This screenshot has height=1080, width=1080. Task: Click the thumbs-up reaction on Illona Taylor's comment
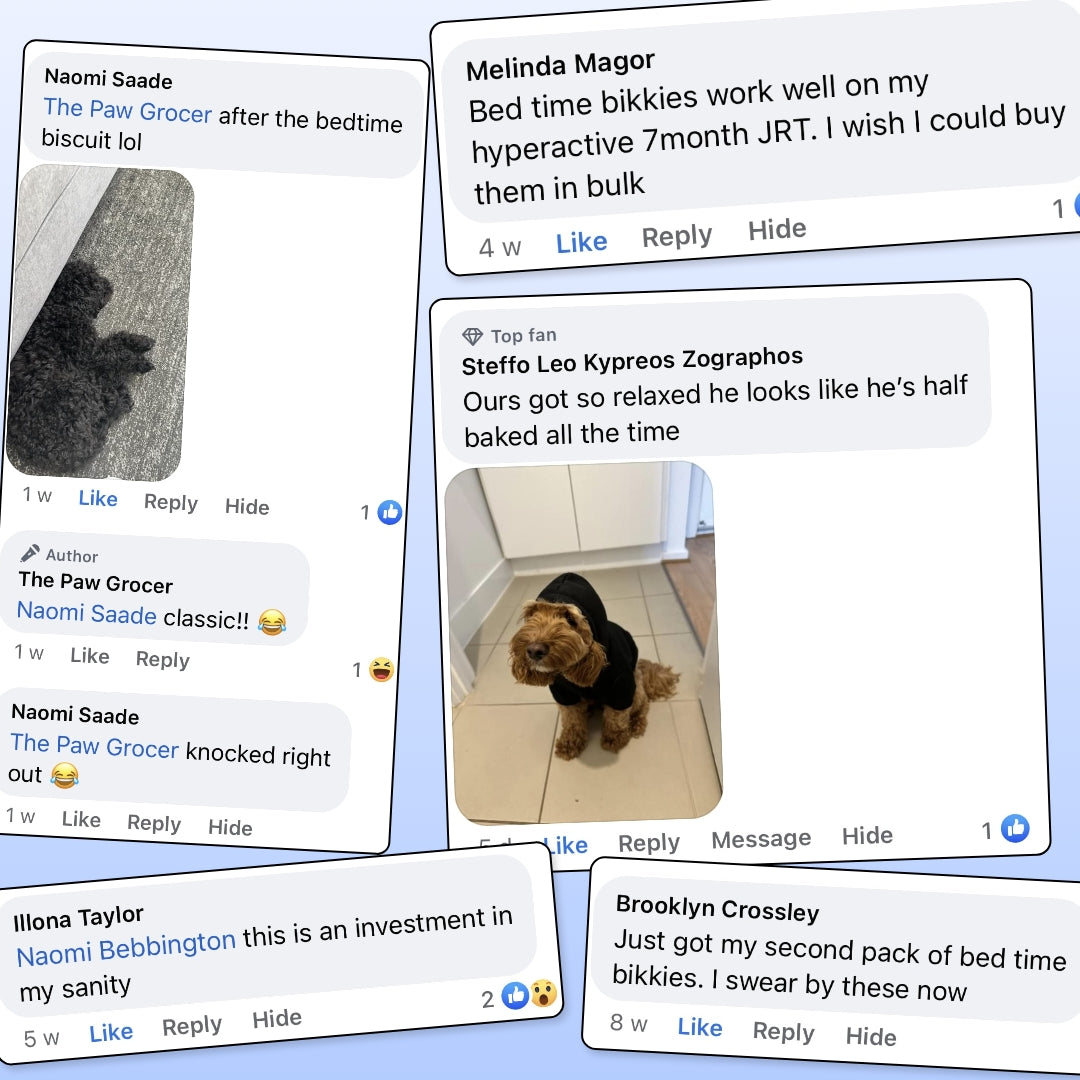(x=515, y=996)
